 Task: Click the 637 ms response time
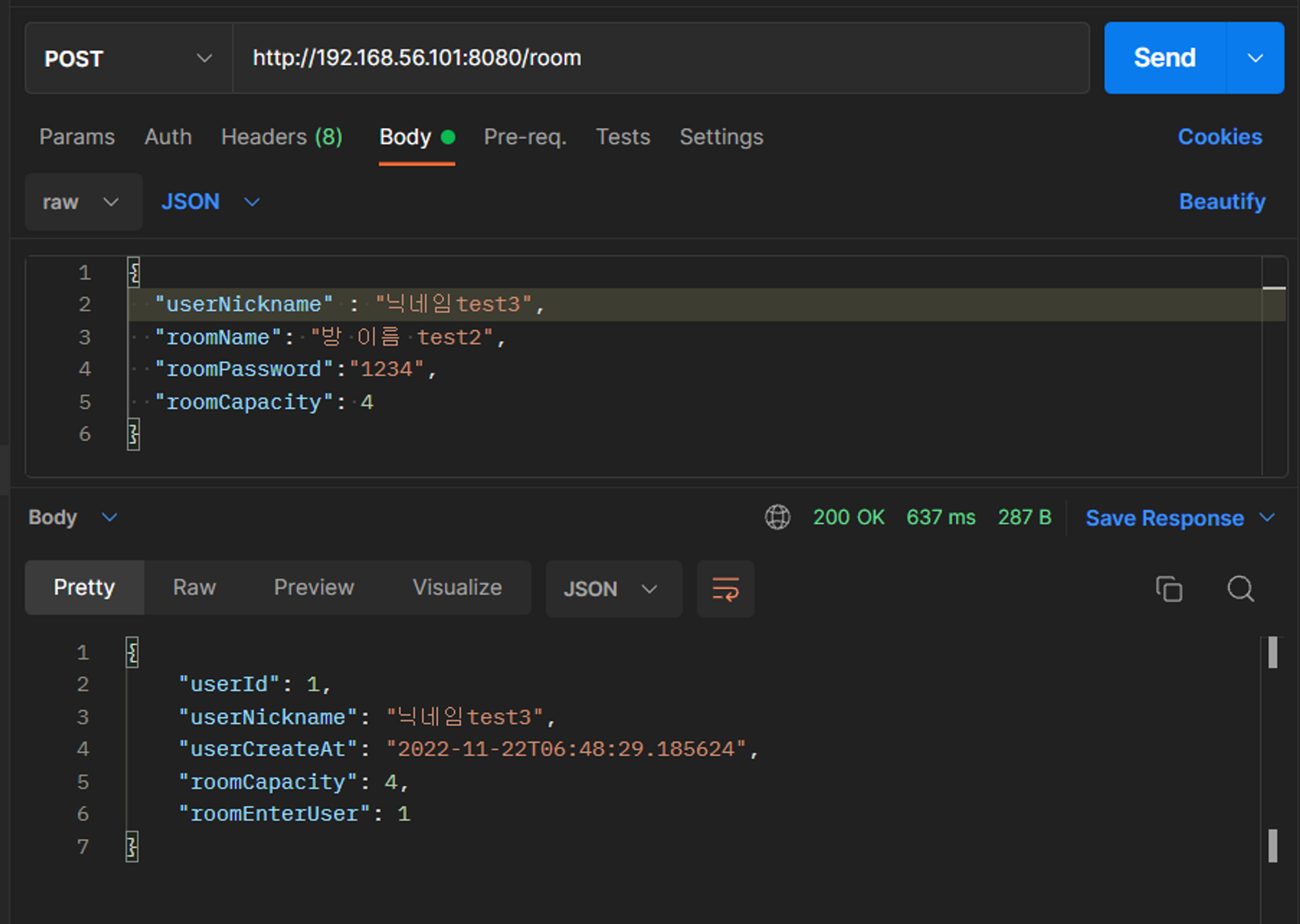point(941,517)
